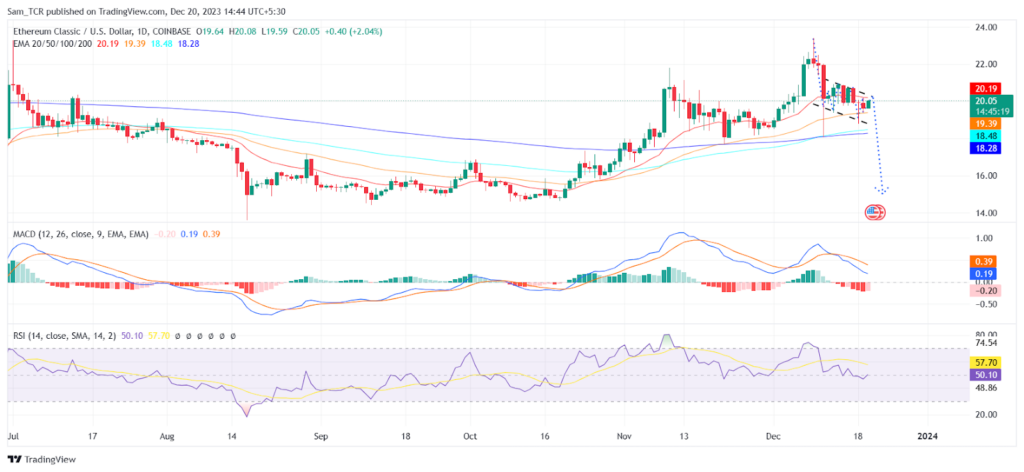Image resolution: width=1024 pixels, height=472 pixels.
Task: Click the TradingView logo at bottom left
Action: tap(42, 460)
